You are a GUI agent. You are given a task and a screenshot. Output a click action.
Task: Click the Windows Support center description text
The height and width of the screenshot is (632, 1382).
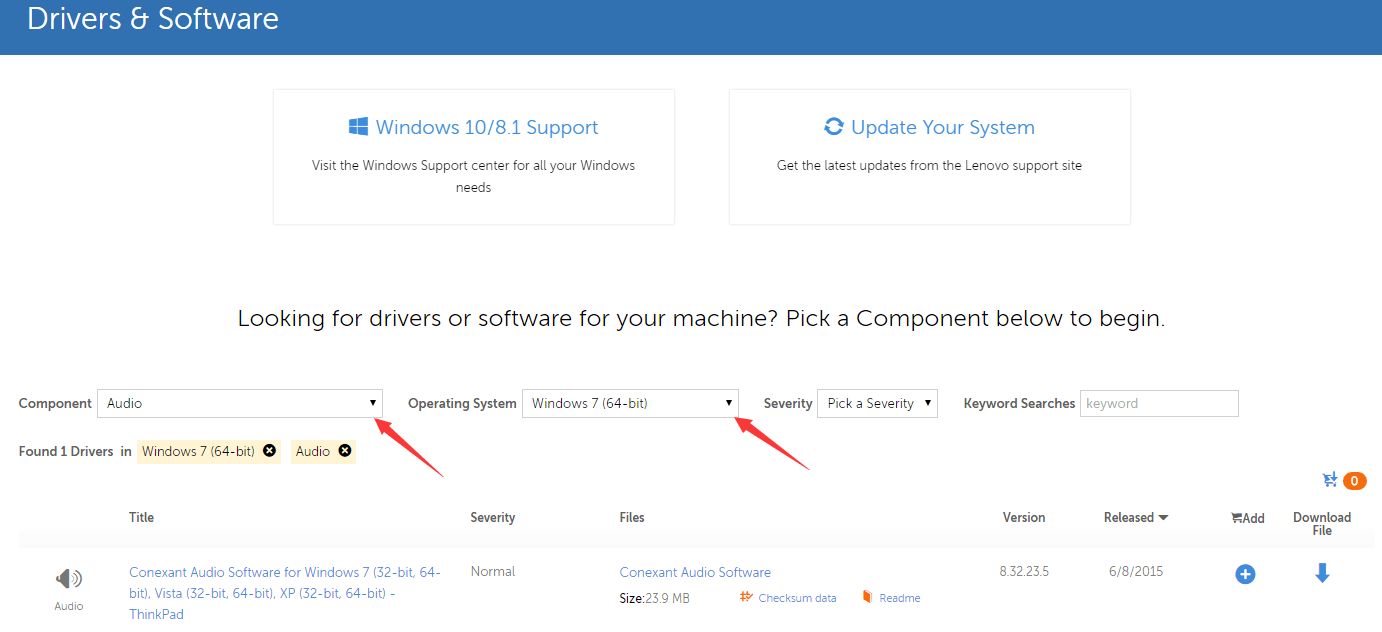pyautogui.click(x=474, y=176)
